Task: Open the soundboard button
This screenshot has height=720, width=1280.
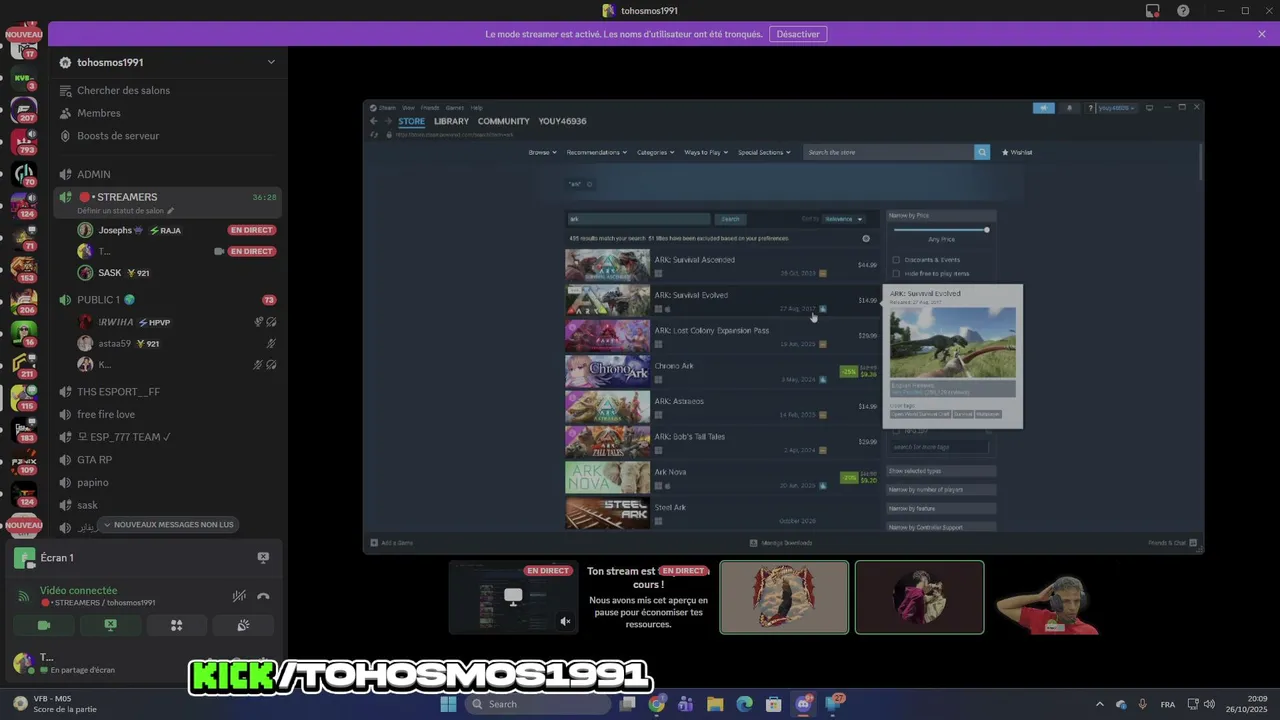Action: tap(243, 625)
